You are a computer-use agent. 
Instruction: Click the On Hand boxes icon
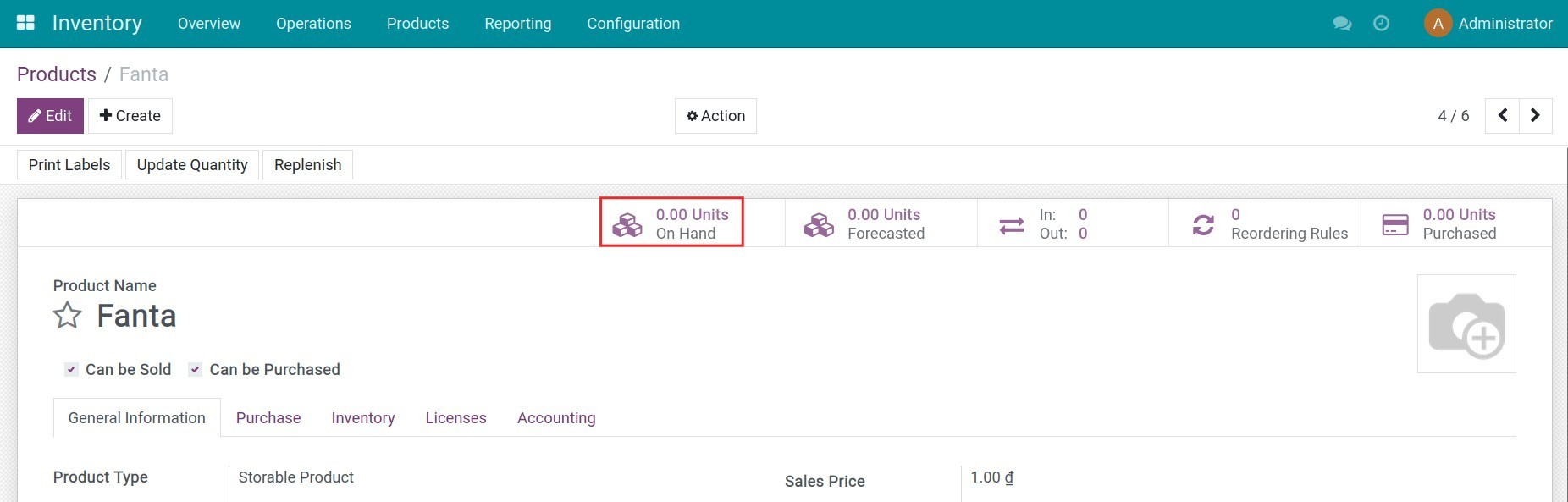[x=627, y=223]
